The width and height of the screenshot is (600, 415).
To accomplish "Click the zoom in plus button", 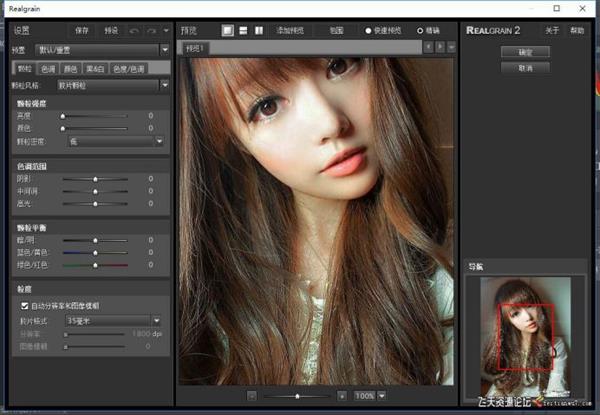I will (342, 396).
